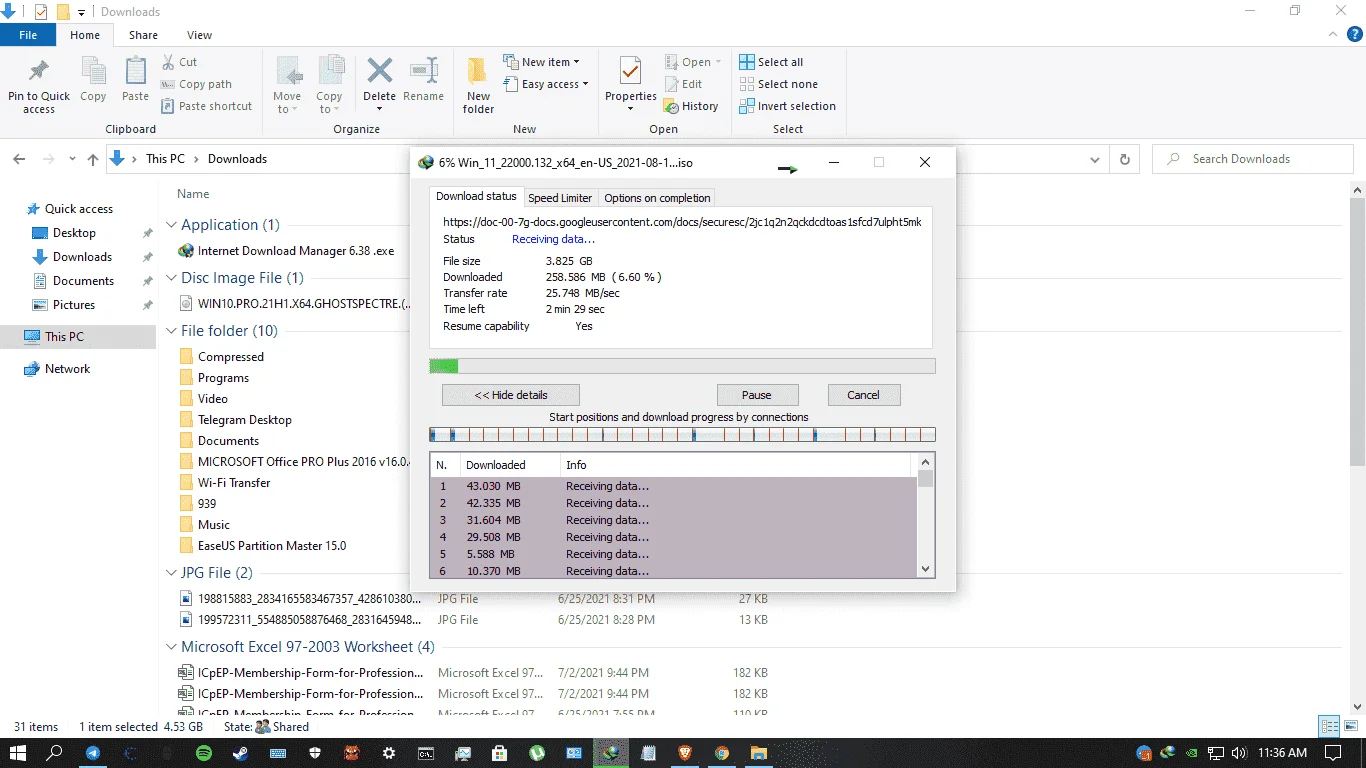Click Paste shortcut in the ribbon
The height and width of the screenshot is (768, 1366).
(x=206, y=106)
